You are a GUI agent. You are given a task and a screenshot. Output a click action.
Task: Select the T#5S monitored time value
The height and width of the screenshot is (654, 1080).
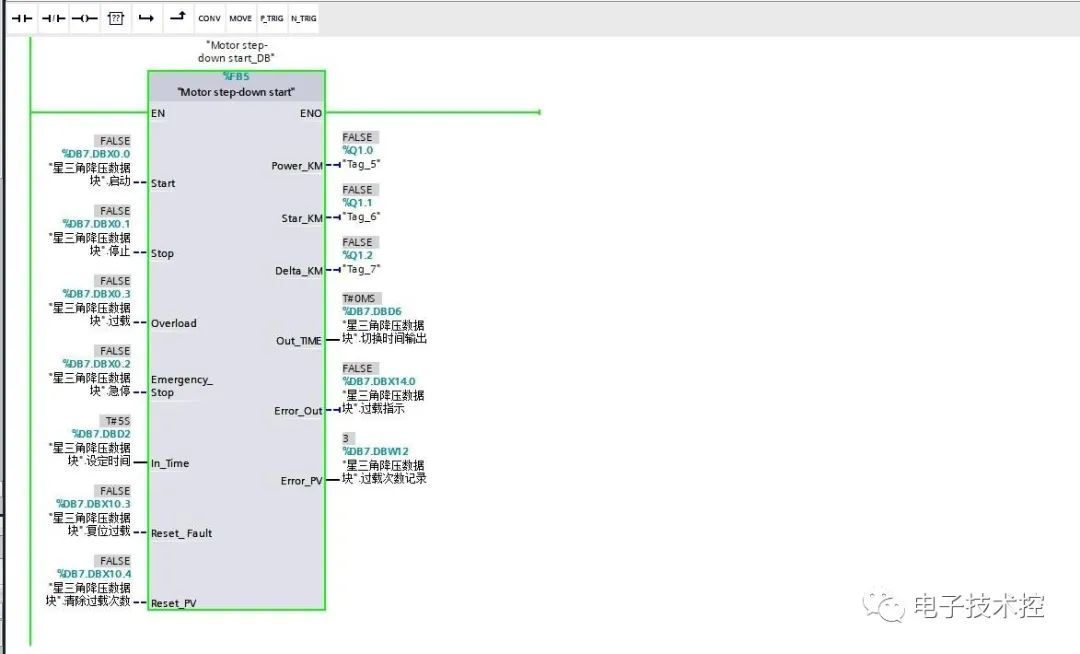click(116, 421)
